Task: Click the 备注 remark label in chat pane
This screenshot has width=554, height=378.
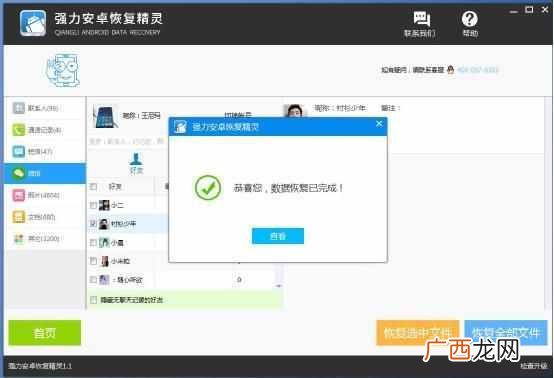Action: click(390, 108)
